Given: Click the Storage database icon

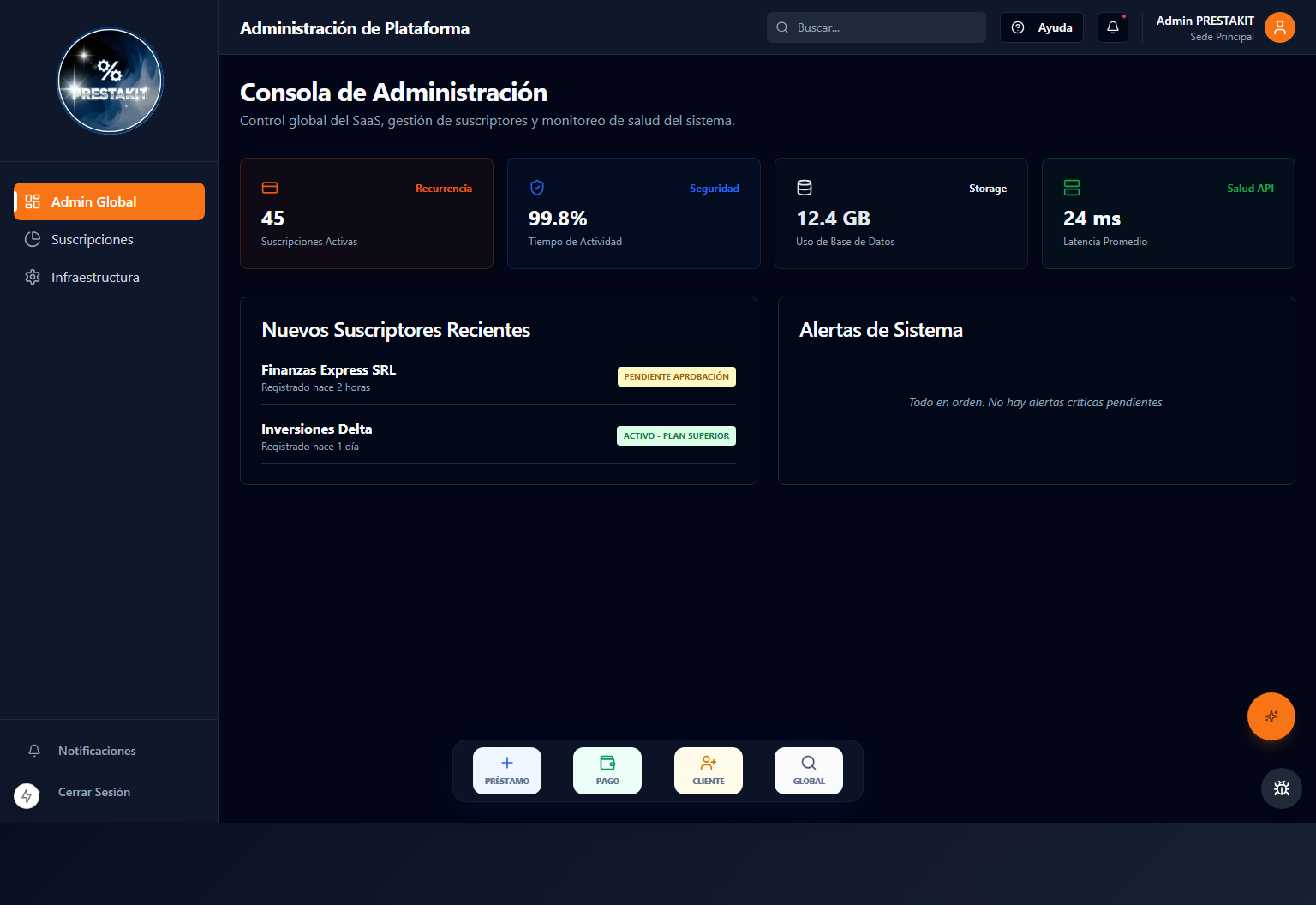Looking at the screenshot, I should tap(805, 188).
